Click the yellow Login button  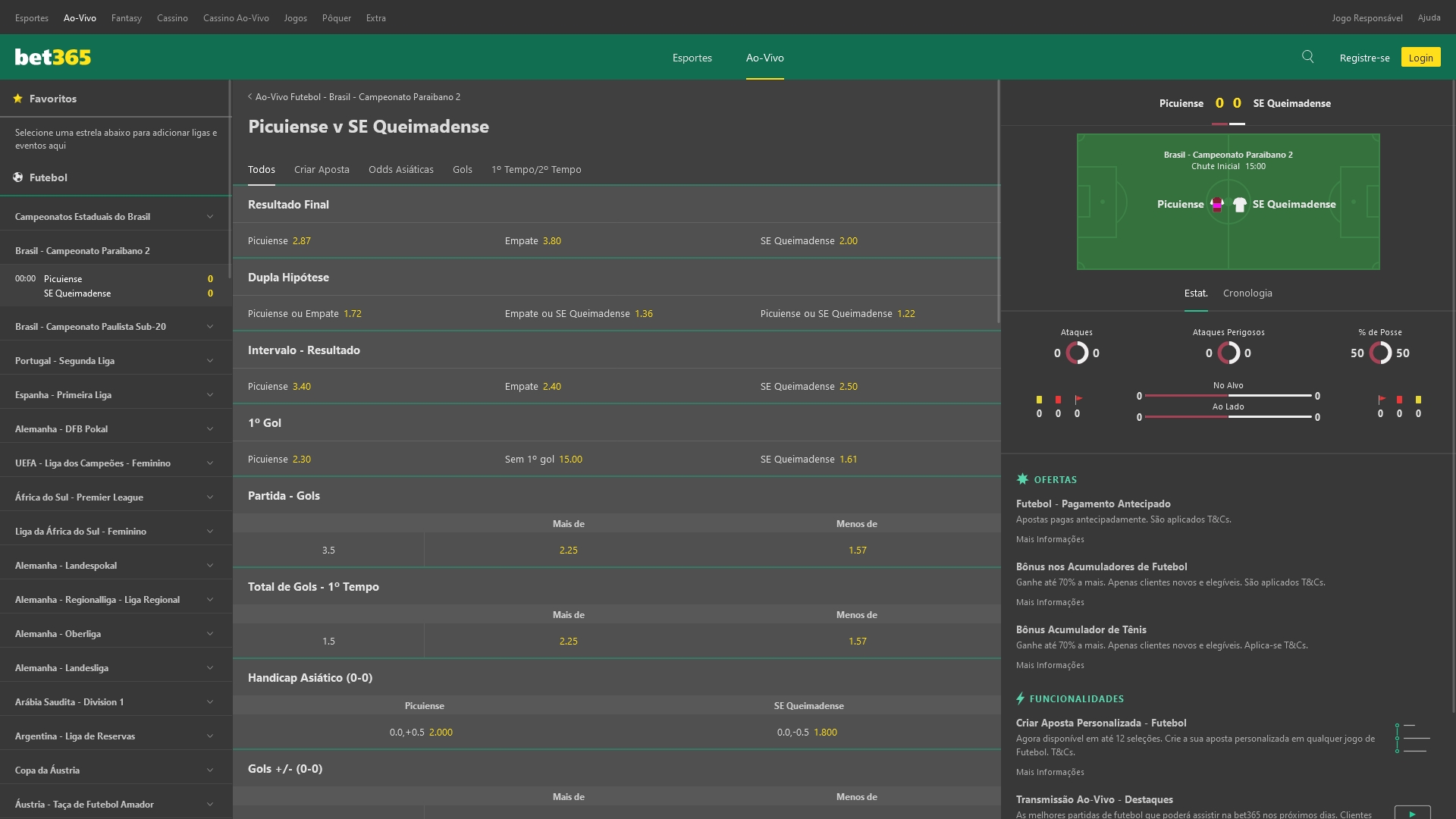coord(1420,58)
